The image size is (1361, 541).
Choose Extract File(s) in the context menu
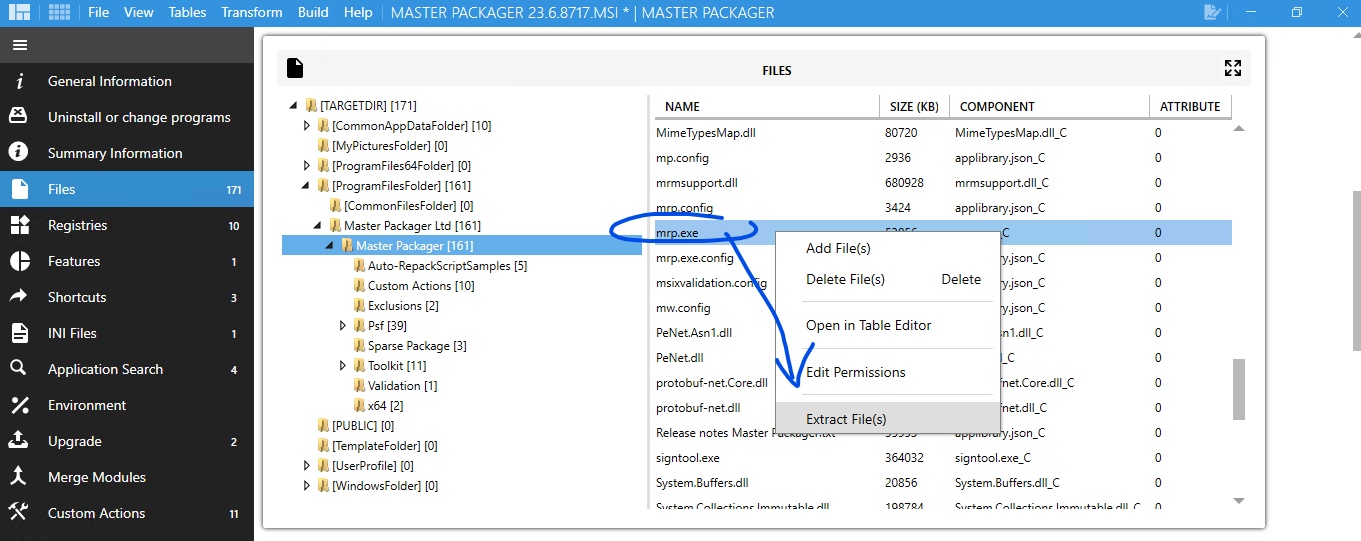pos(888,419)
